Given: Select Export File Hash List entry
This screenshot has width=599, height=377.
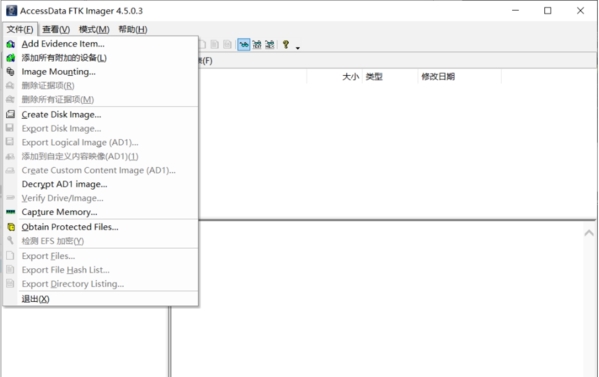Looking at the screenshot, I should click(x=100, y=270).
